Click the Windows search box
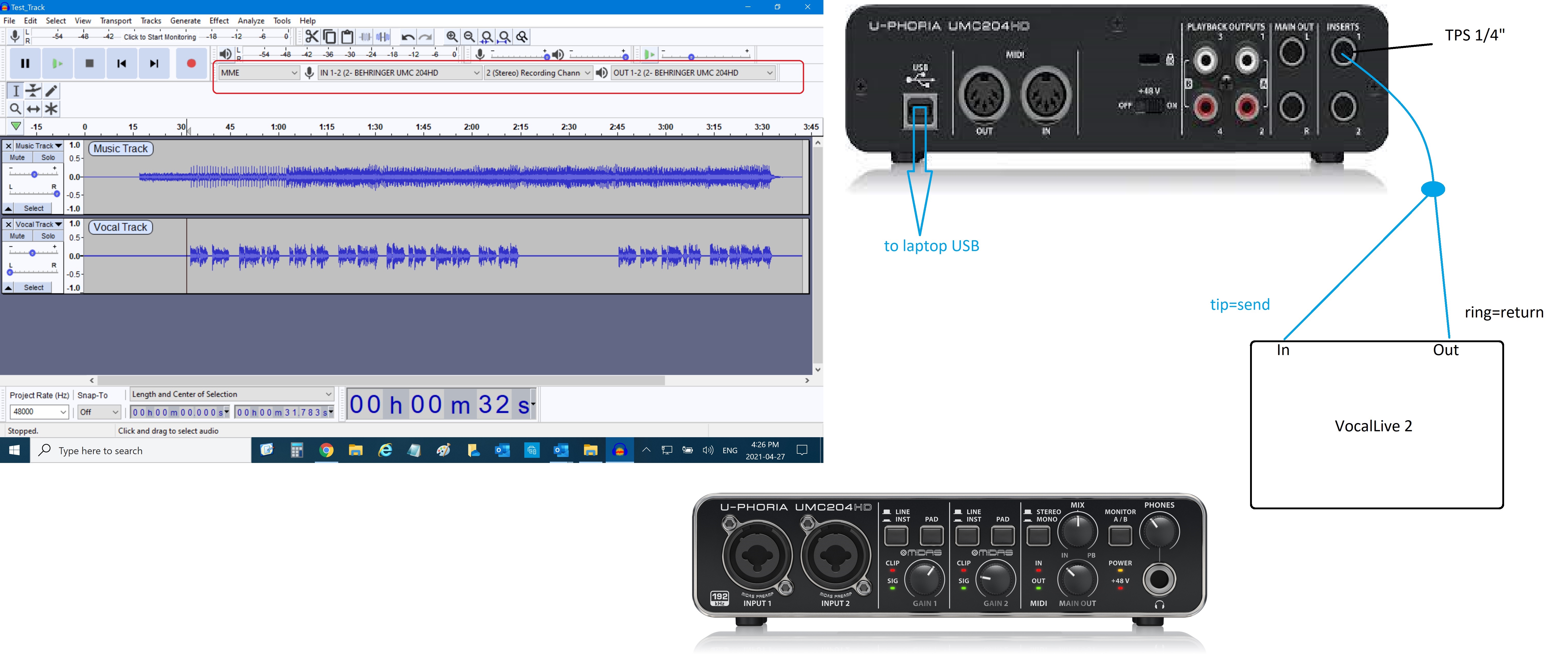The height and width of the screenshot is (654, 1568). click(x=141, y=451)
